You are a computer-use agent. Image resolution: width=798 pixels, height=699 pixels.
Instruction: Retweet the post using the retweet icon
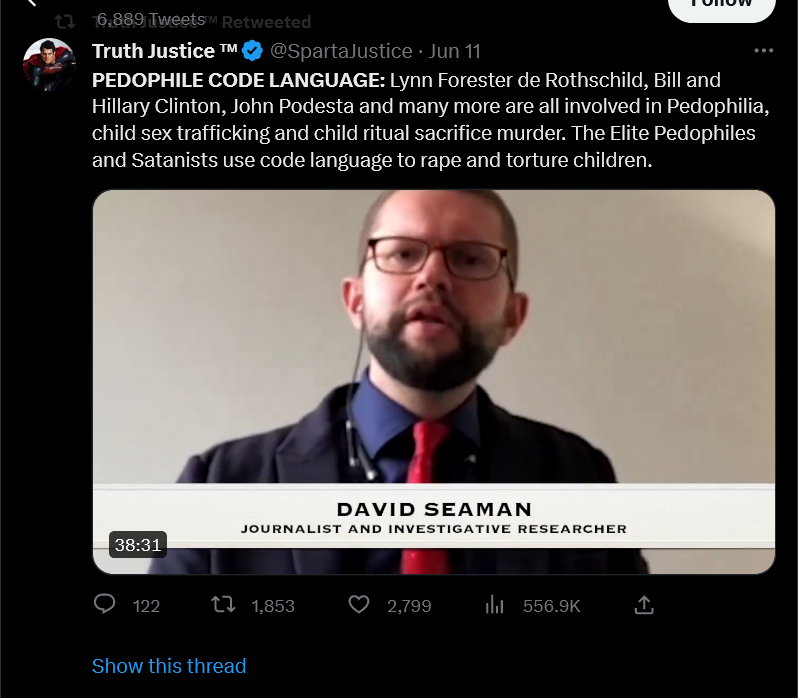point(223,605)
